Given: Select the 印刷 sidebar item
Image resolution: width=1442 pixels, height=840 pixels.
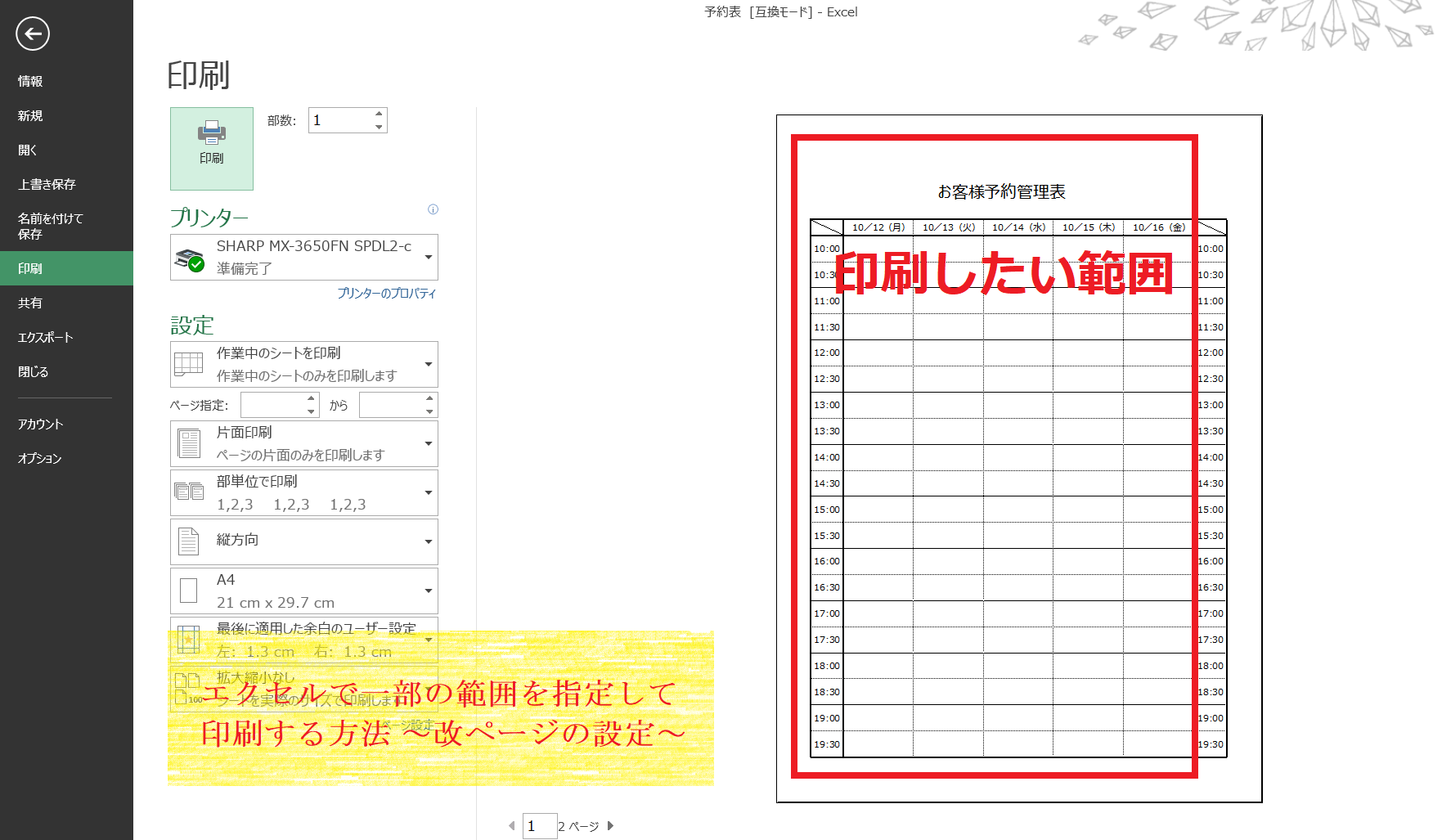Looking at the screenshot, I should click(66, 268).
